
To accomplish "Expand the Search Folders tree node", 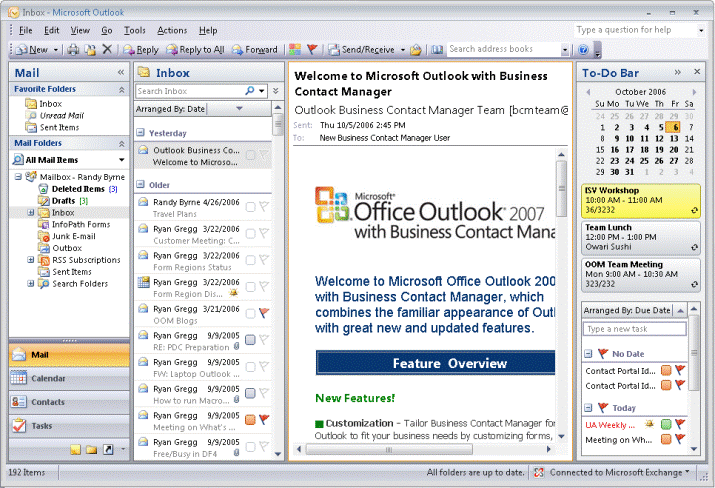I will (x=31, y=283).
